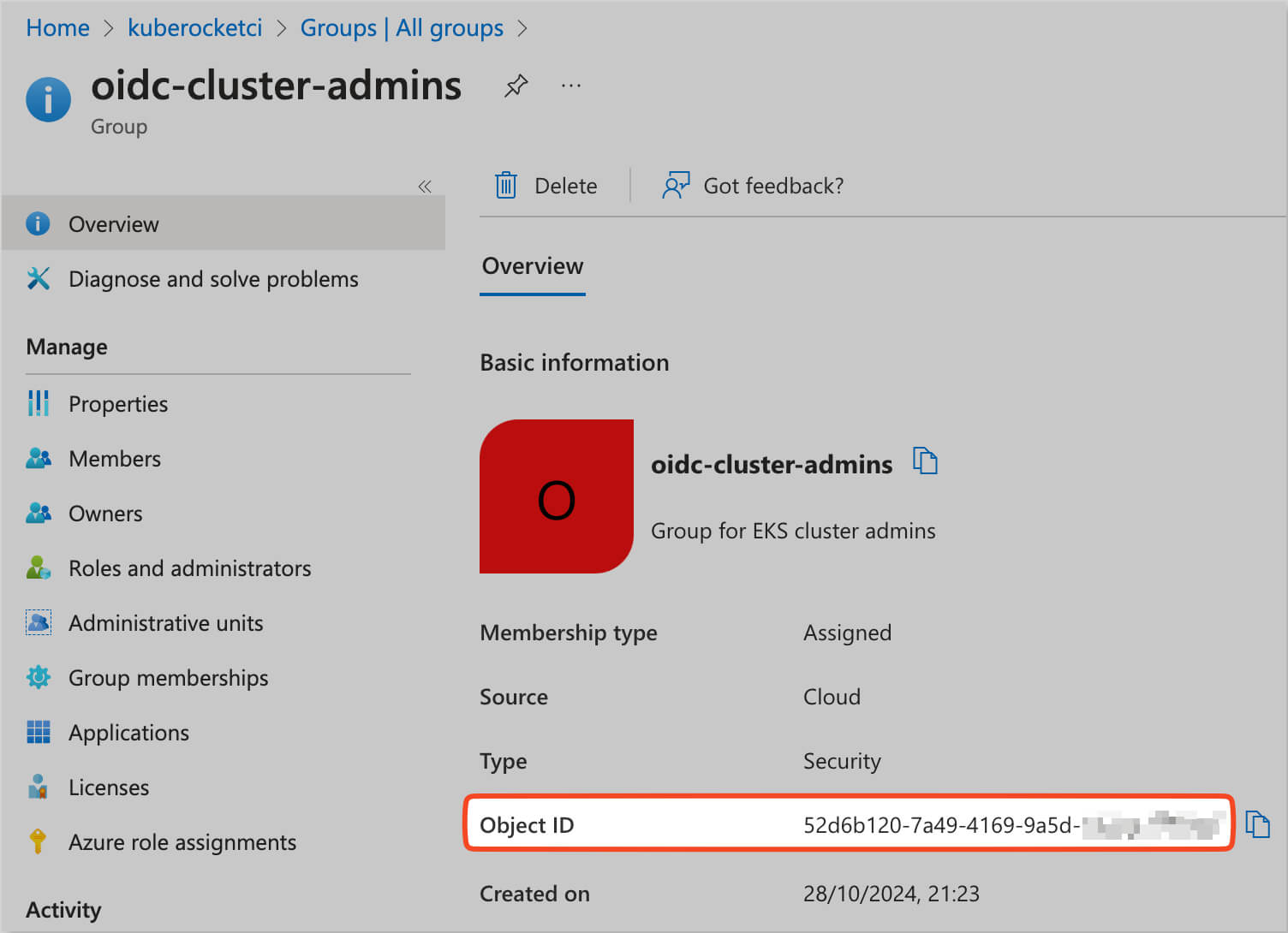Open Azure role assignments with the key icon
This screenshot has height=933, width=1288.
39,842
